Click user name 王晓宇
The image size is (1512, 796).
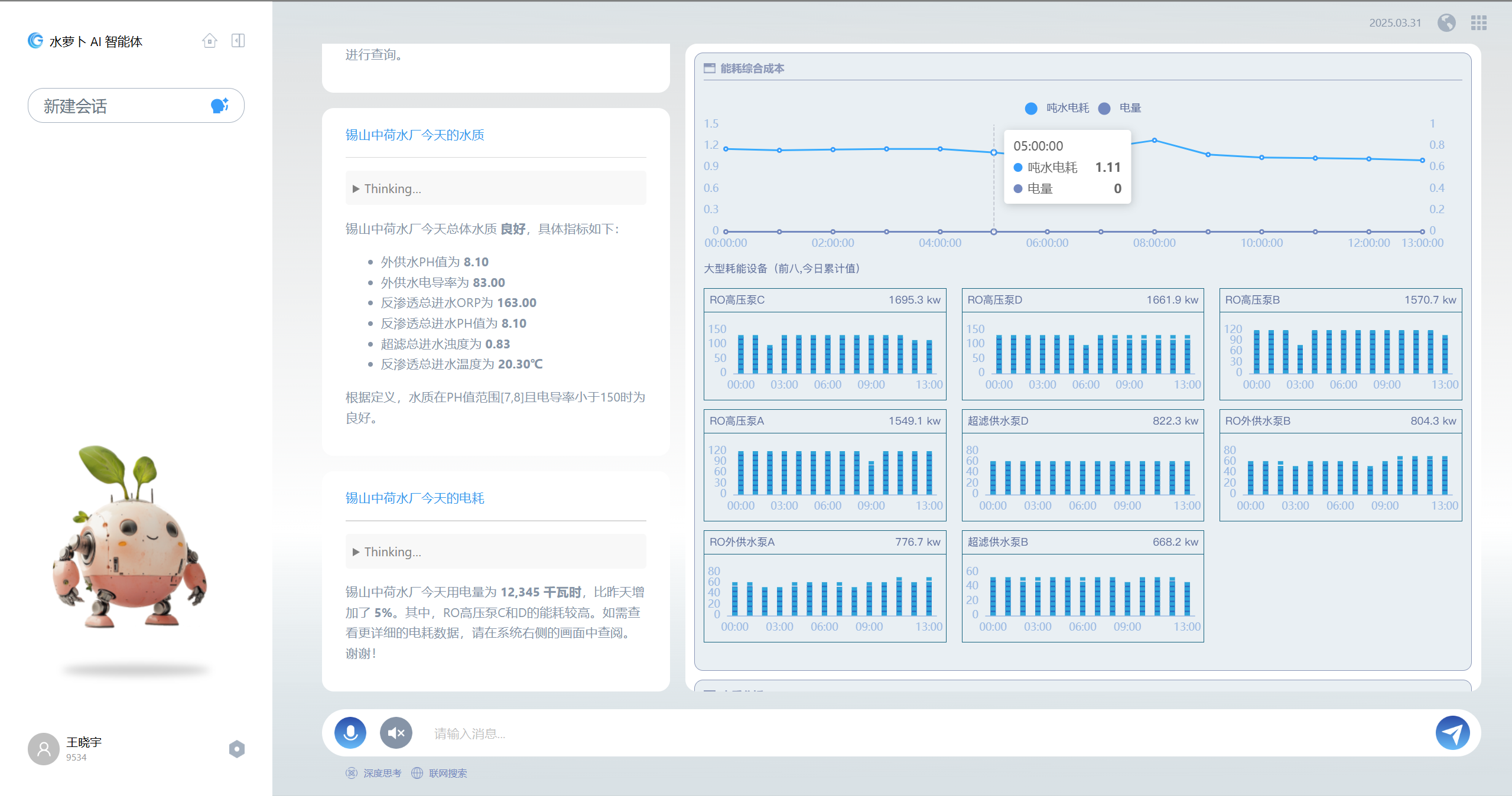click(84, 742)
